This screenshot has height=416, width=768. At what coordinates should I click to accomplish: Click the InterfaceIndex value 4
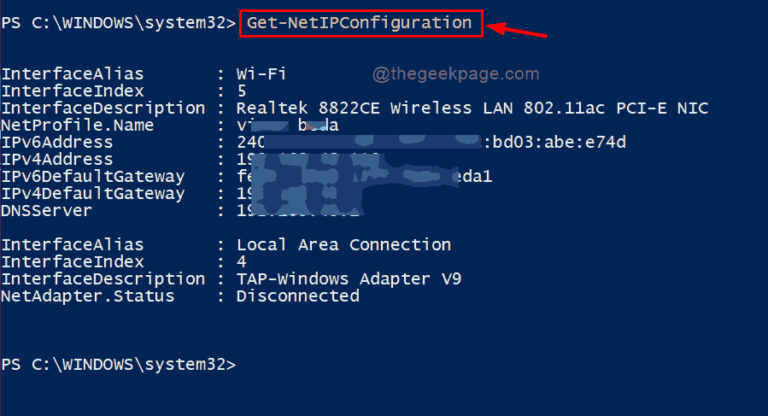(241, 262)
